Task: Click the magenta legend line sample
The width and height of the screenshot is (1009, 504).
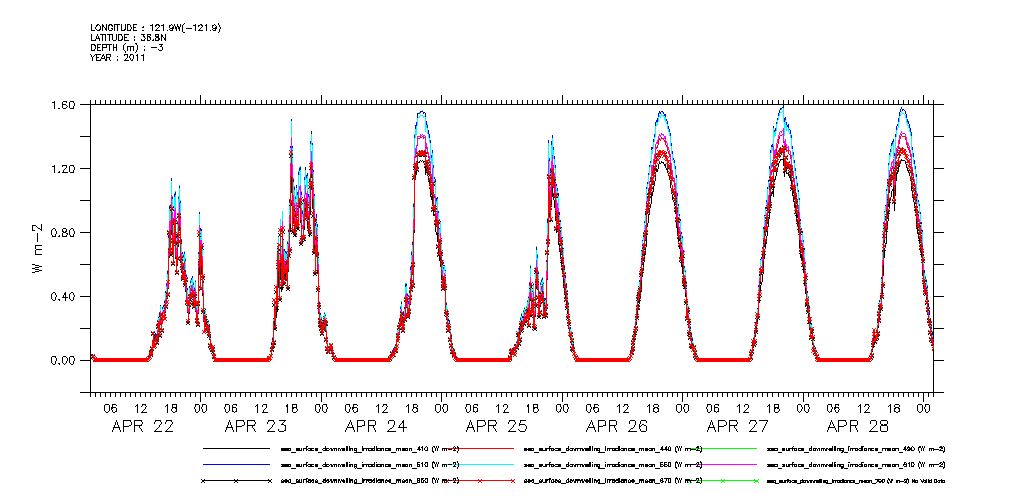Action: pos(723,464)
